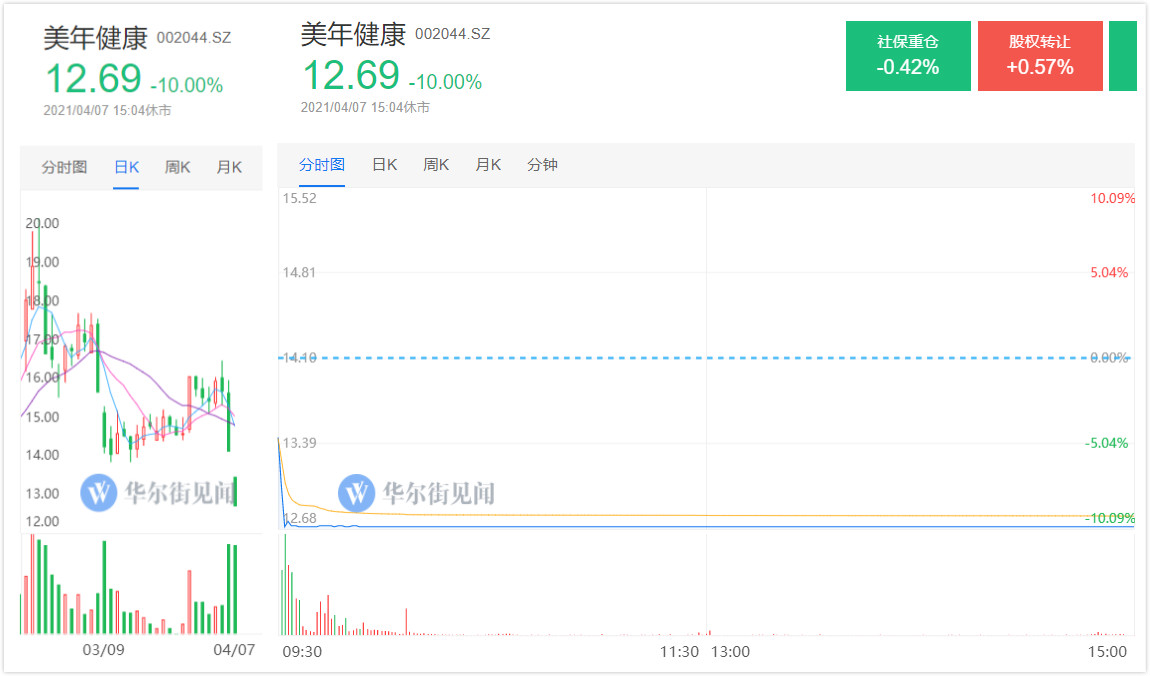This screenshot has width=1150, height=676.
Task: Click the 13:00 time axis label
Action: pos(730,651)
